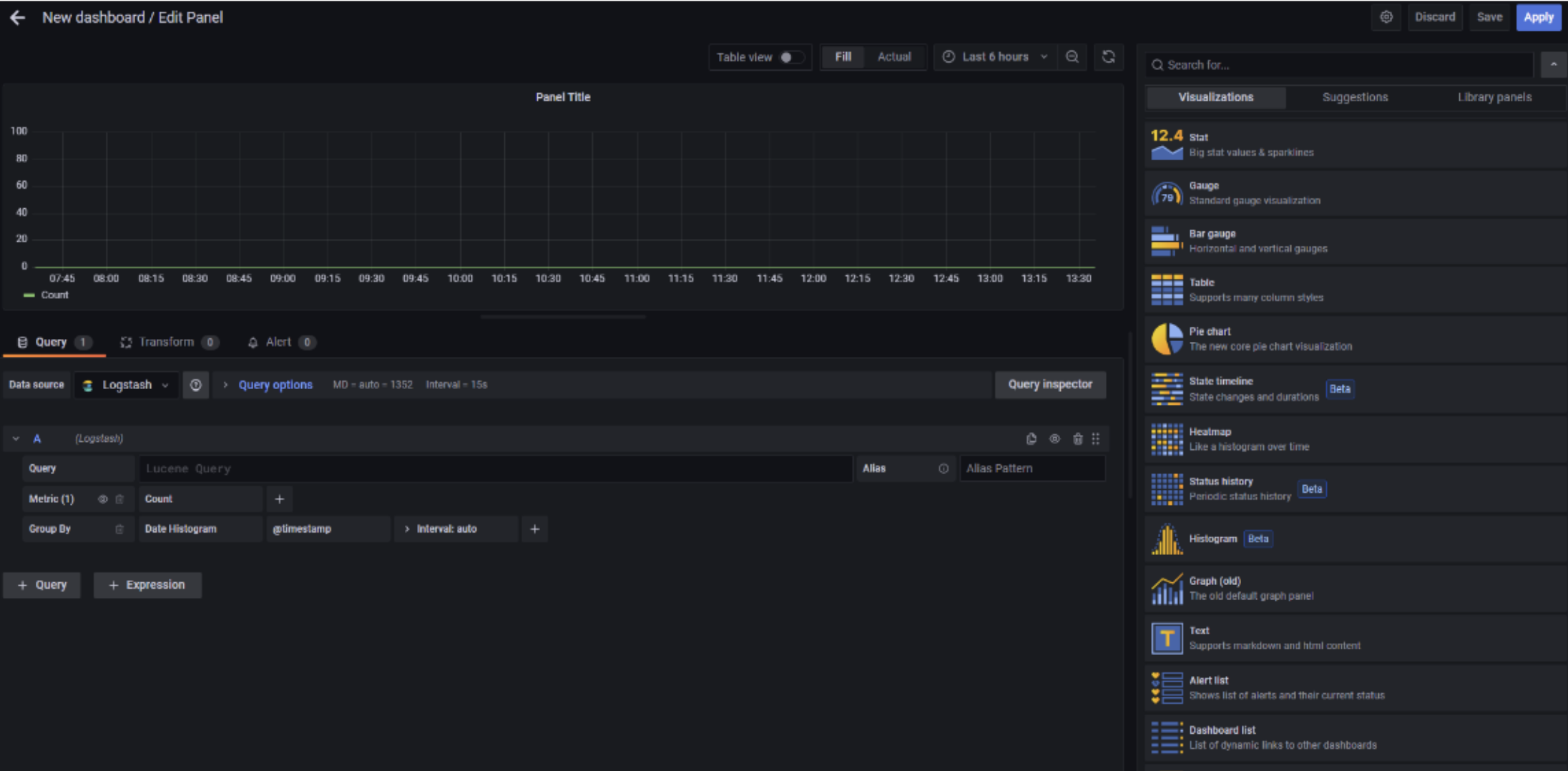Select the Dashboard list visualization
This screenshot has height=771, width=1568.
(1355, 737)
